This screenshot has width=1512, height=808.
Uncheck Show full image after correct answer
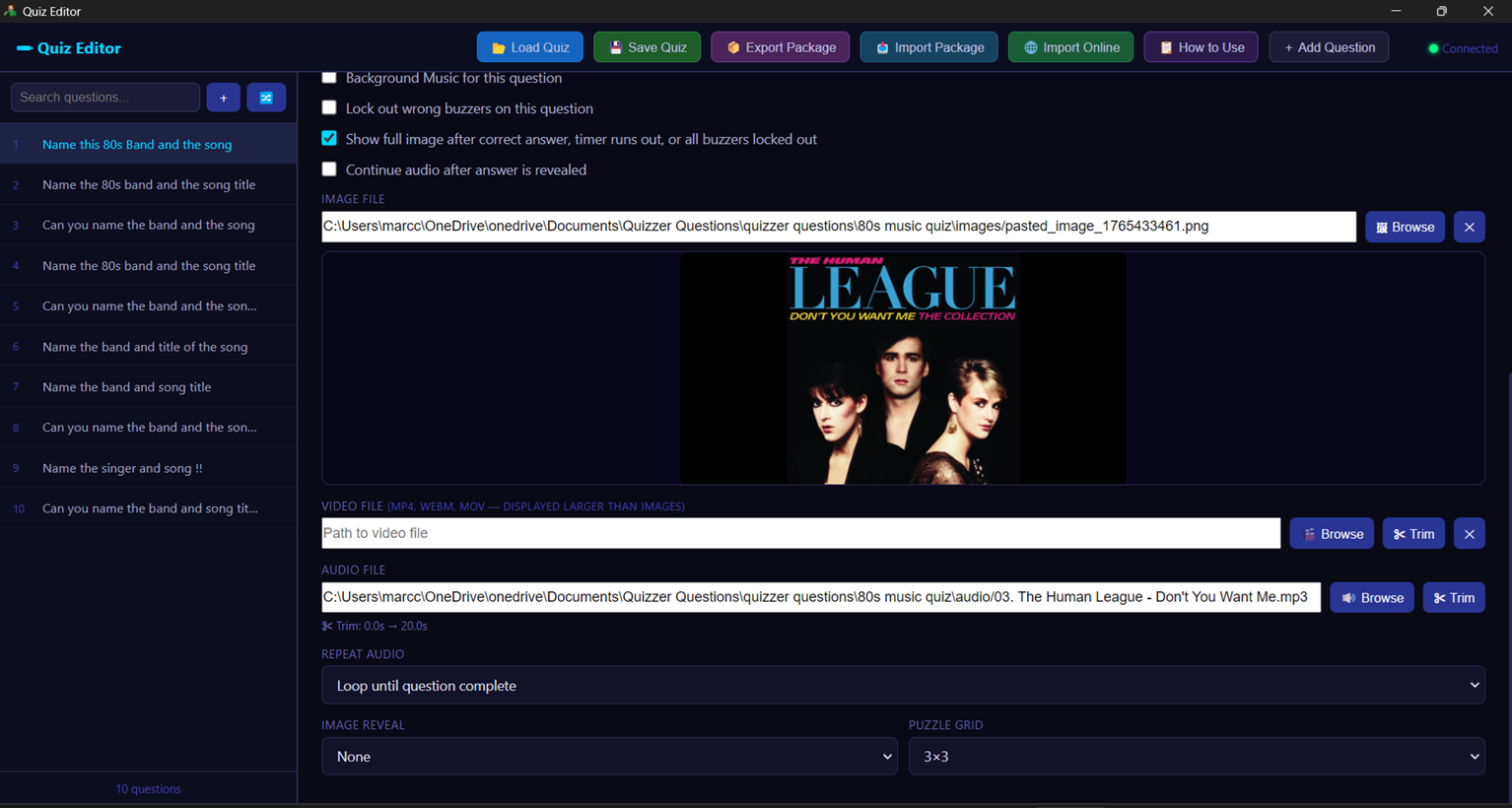(x=329, y=139)
